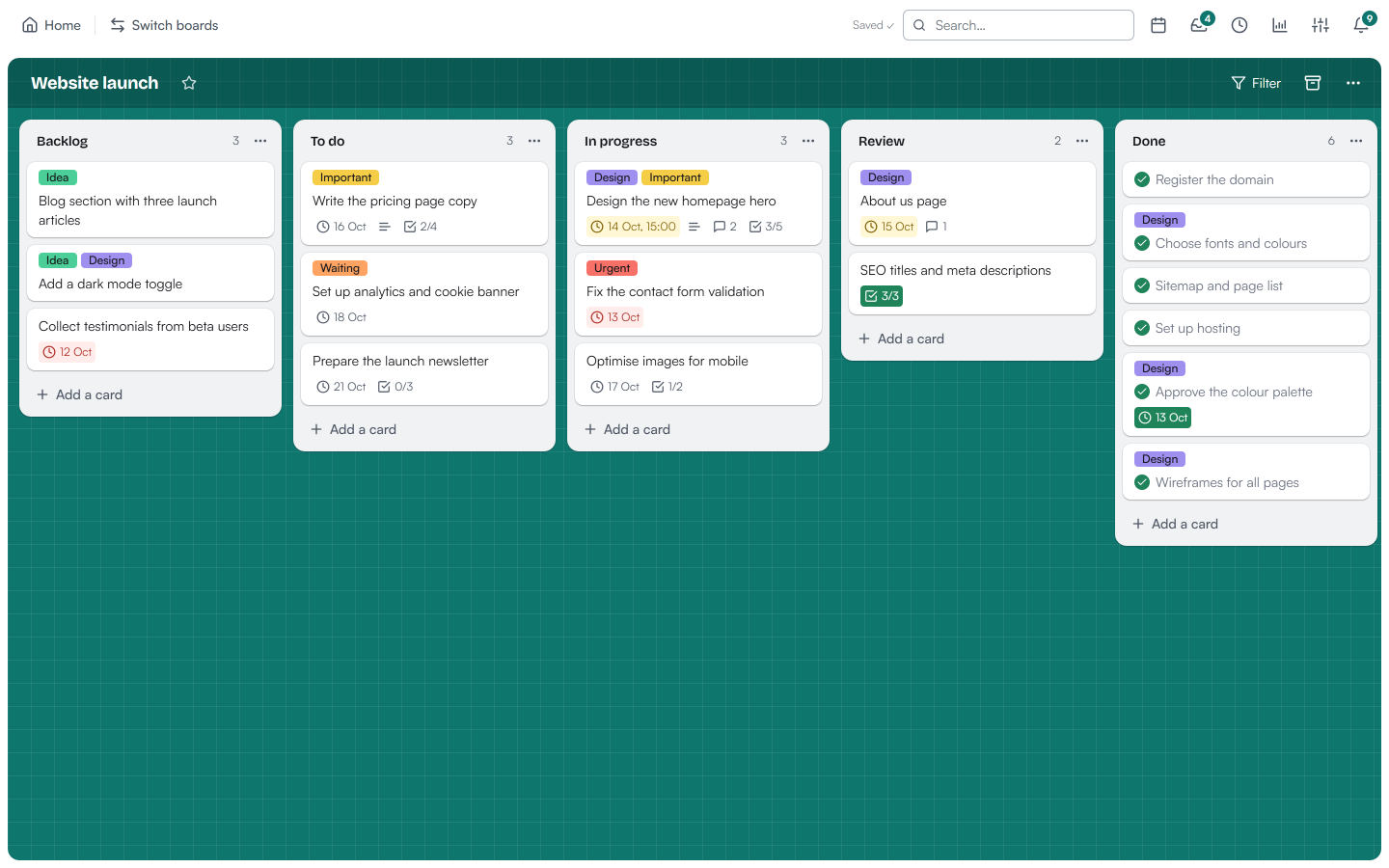Viewport: 1389px width, 868px height.
Task: Toggle completion of Sitemap and page list
Action: click(1142, 285)
